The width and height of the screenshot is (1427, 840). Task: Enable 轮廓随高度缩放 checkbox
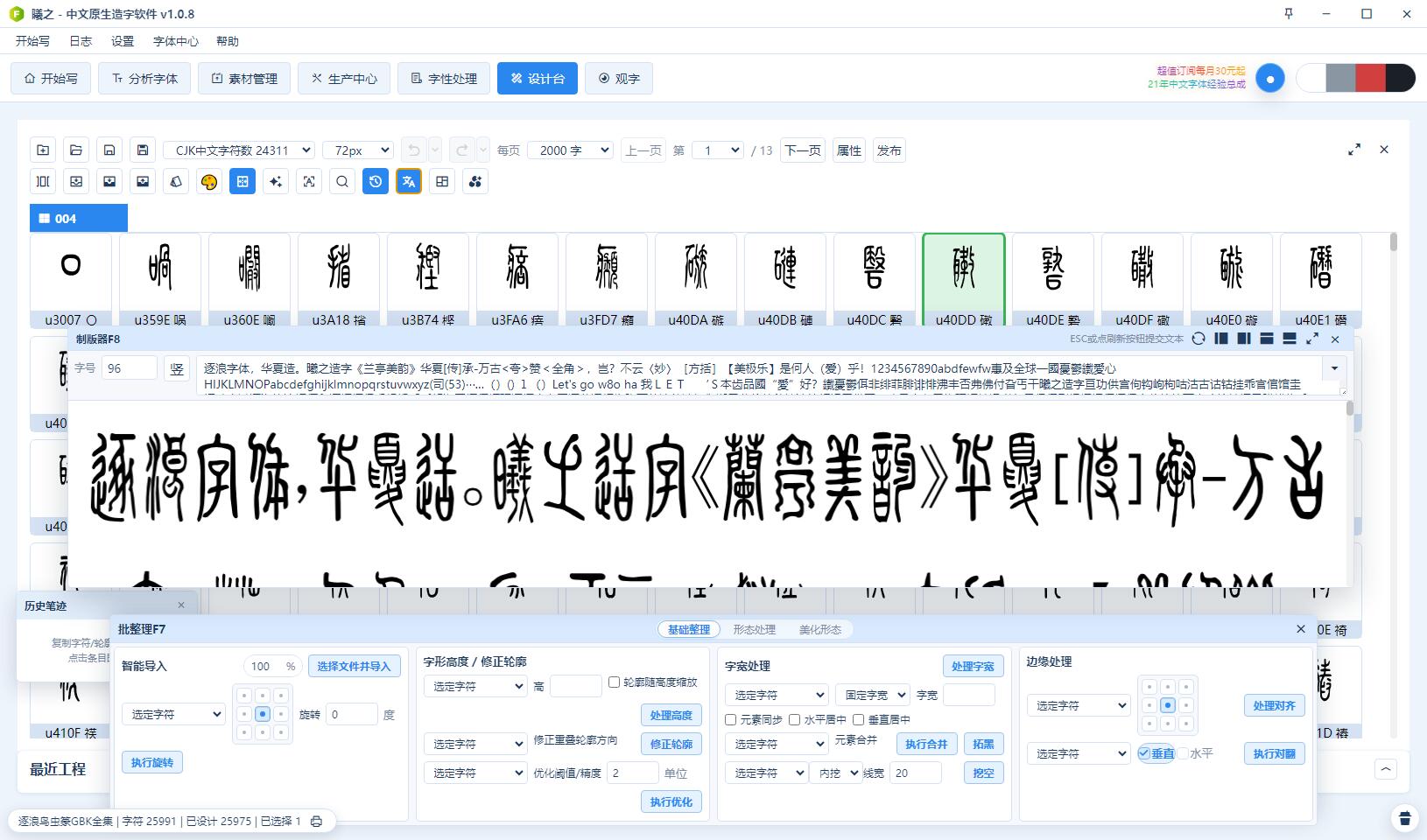click(614, 682)
